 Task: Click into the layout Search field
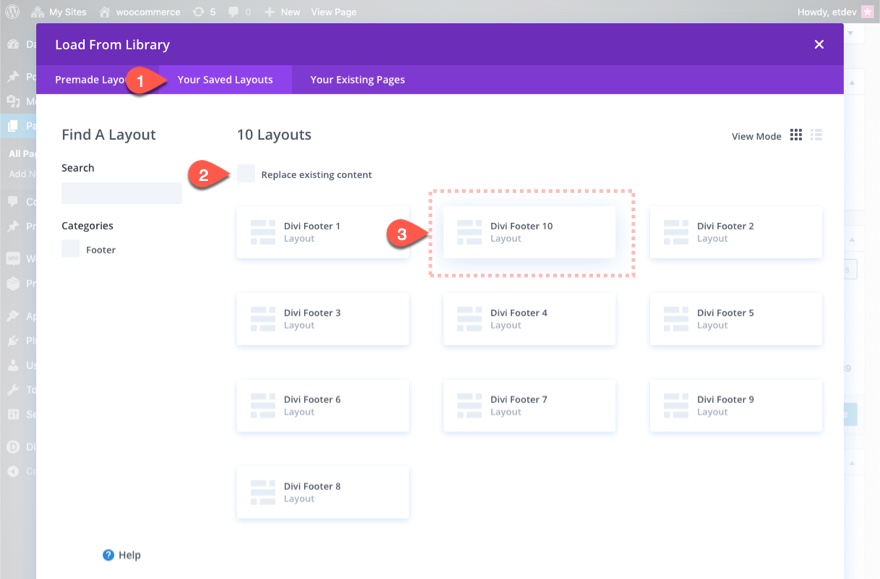[x=122, y=193]
